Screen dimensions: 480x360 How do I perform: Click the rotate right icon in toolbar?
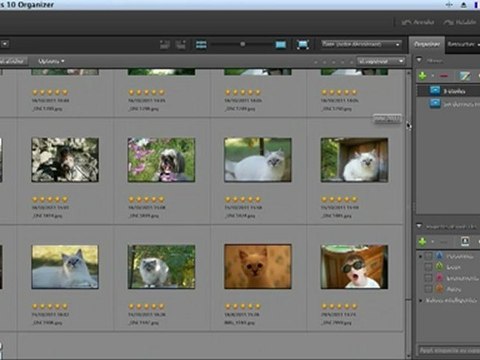pyautogui.click(x=180, y=44)
